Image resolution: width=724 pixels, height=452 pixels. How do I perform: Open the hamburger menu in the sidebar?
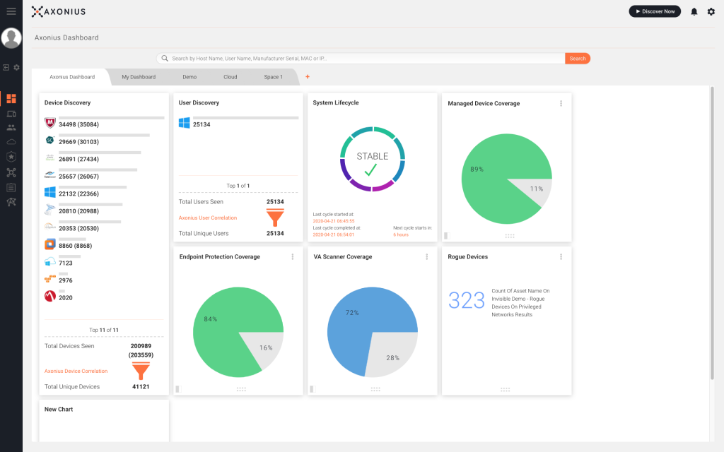point(11,12)
